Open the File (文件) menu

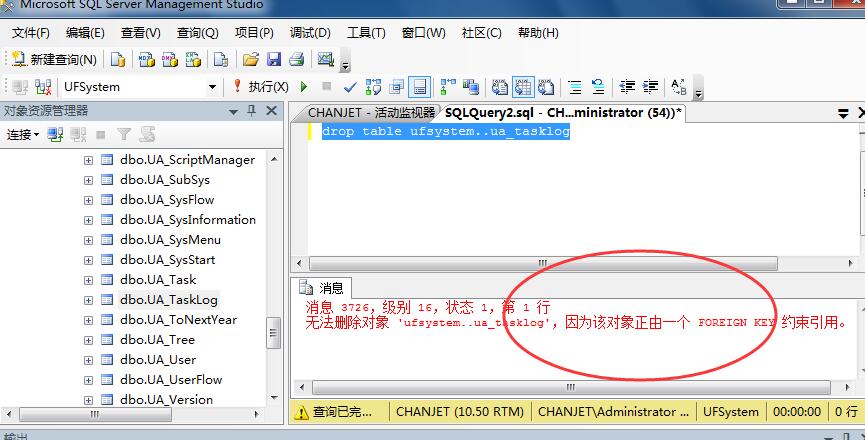[31, 33]
